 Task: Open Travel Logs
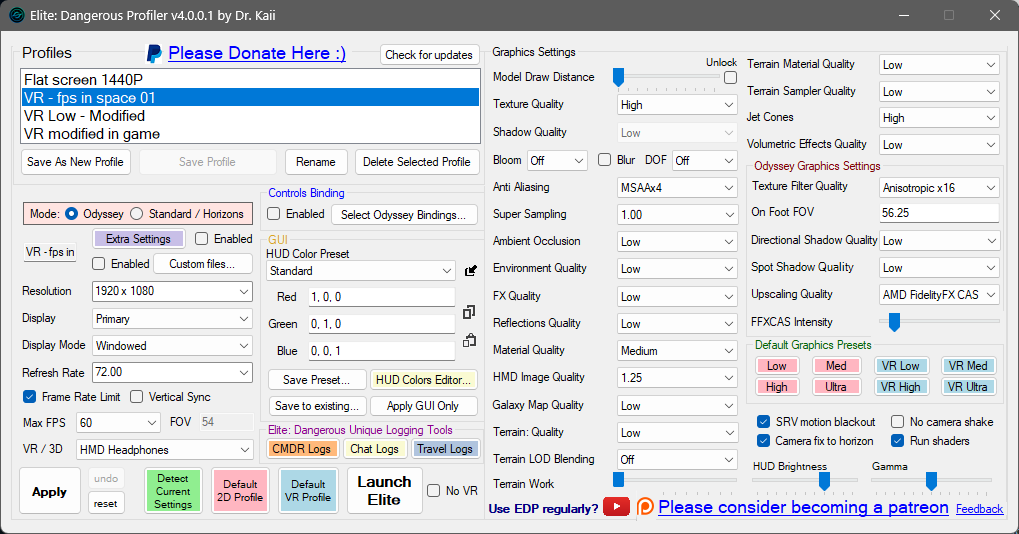(445, 449)
